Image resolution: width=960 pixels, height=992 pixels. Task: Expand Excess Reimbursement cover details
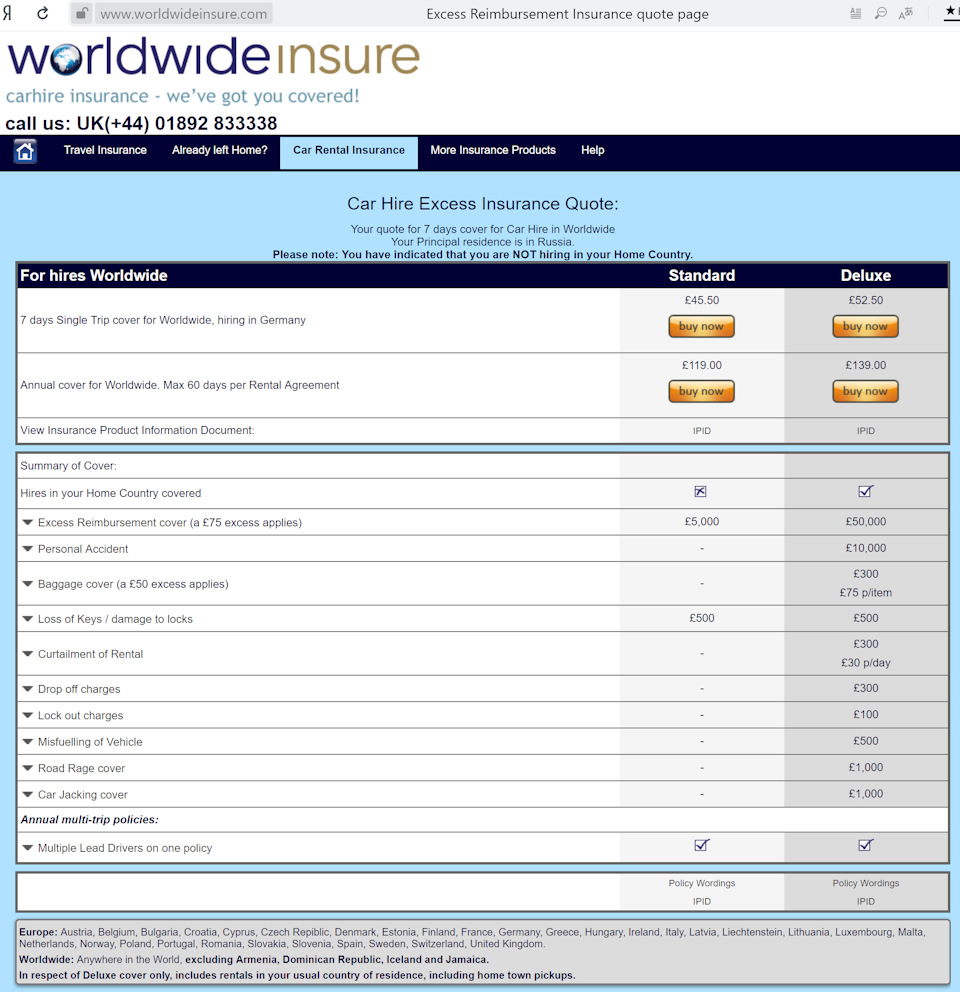tap(27, 523)
